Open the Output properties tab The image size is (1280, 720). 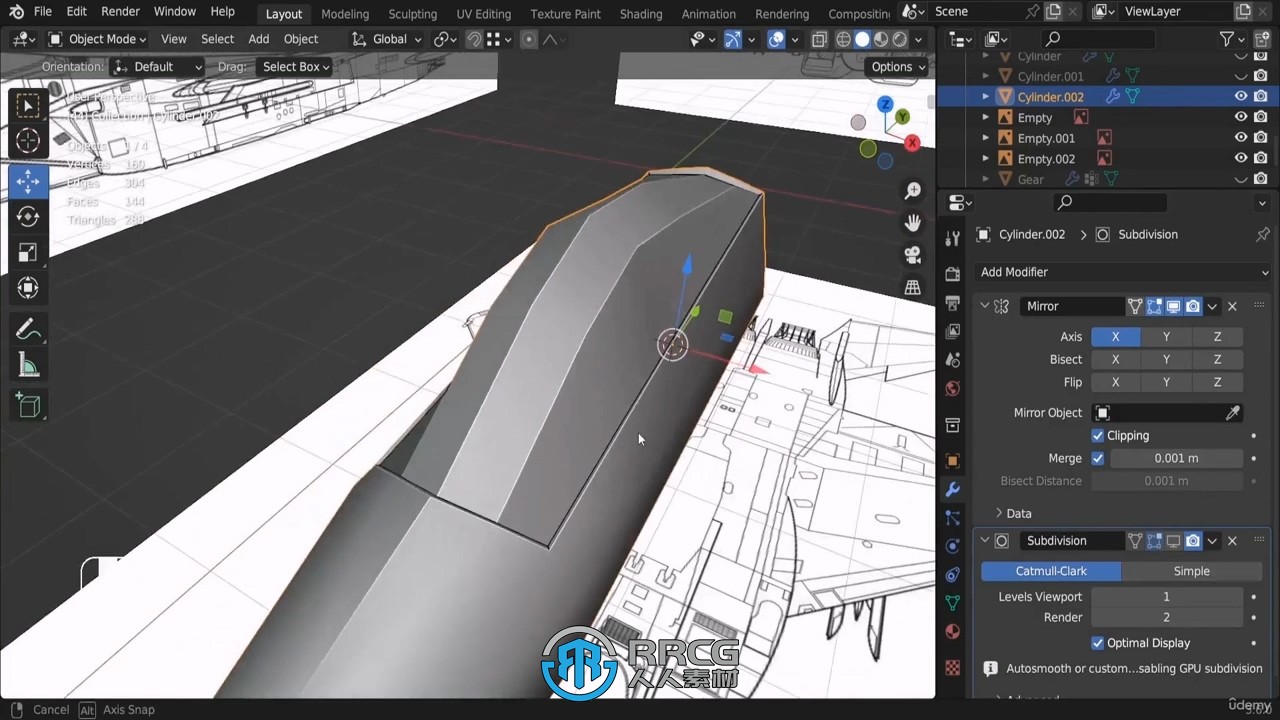click(952, 302)
